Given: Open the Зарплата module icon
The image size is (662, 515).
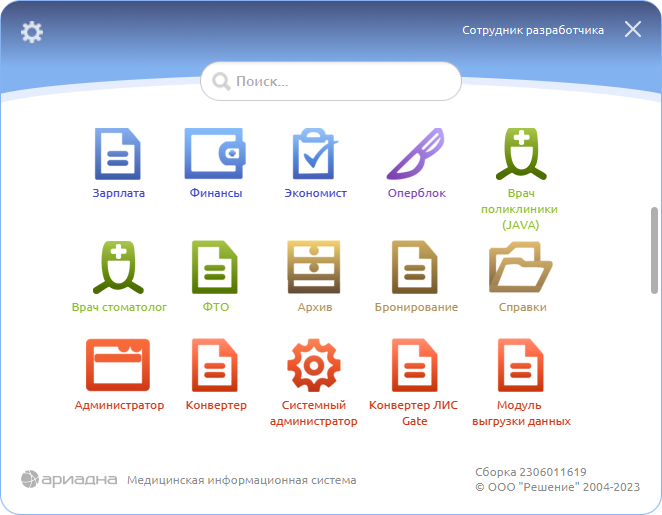Looking at the screenshot, I should (x=118, y=154).
